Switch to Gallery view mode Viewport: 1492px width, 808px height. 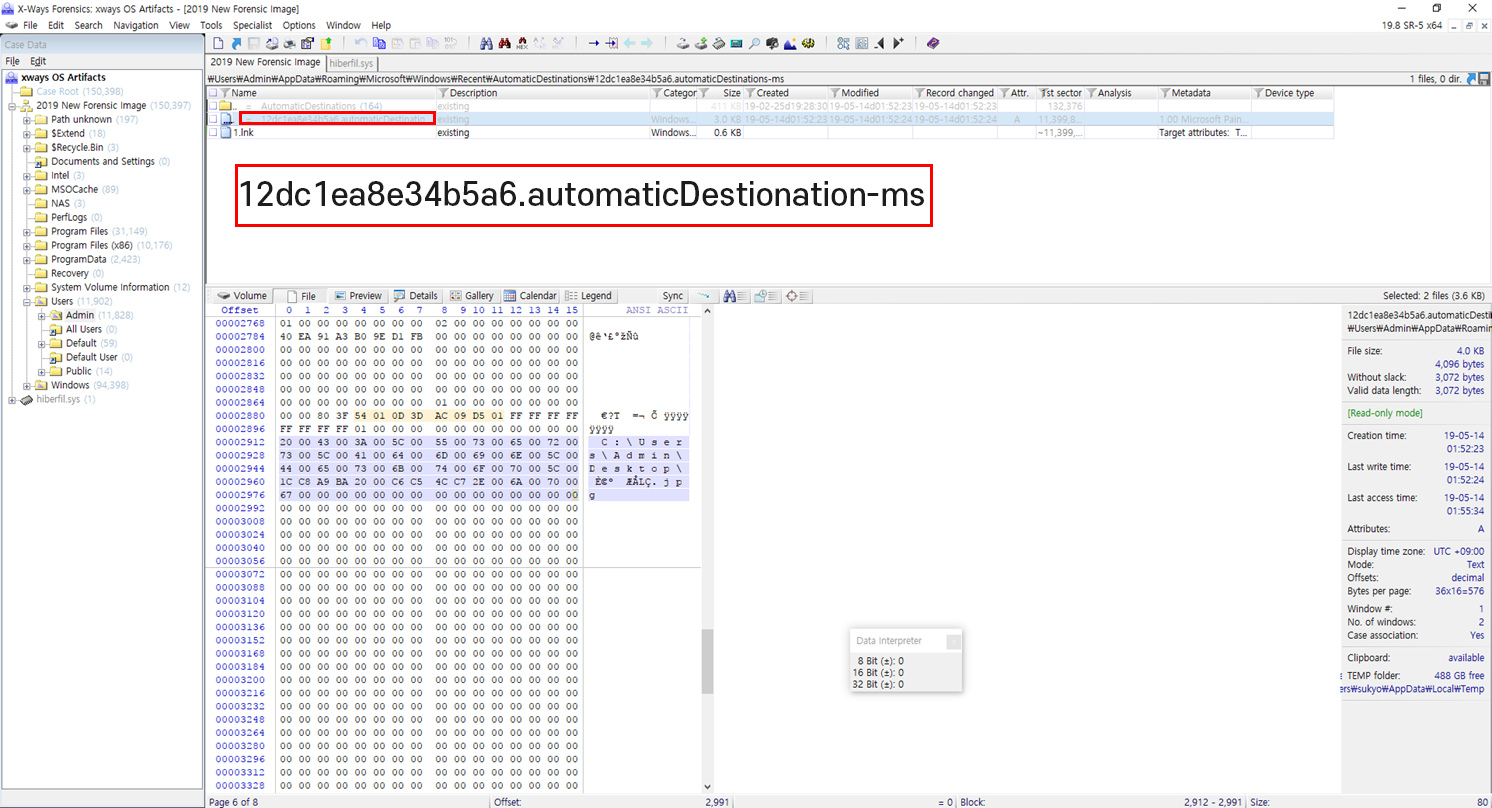(x=472, y=296)
